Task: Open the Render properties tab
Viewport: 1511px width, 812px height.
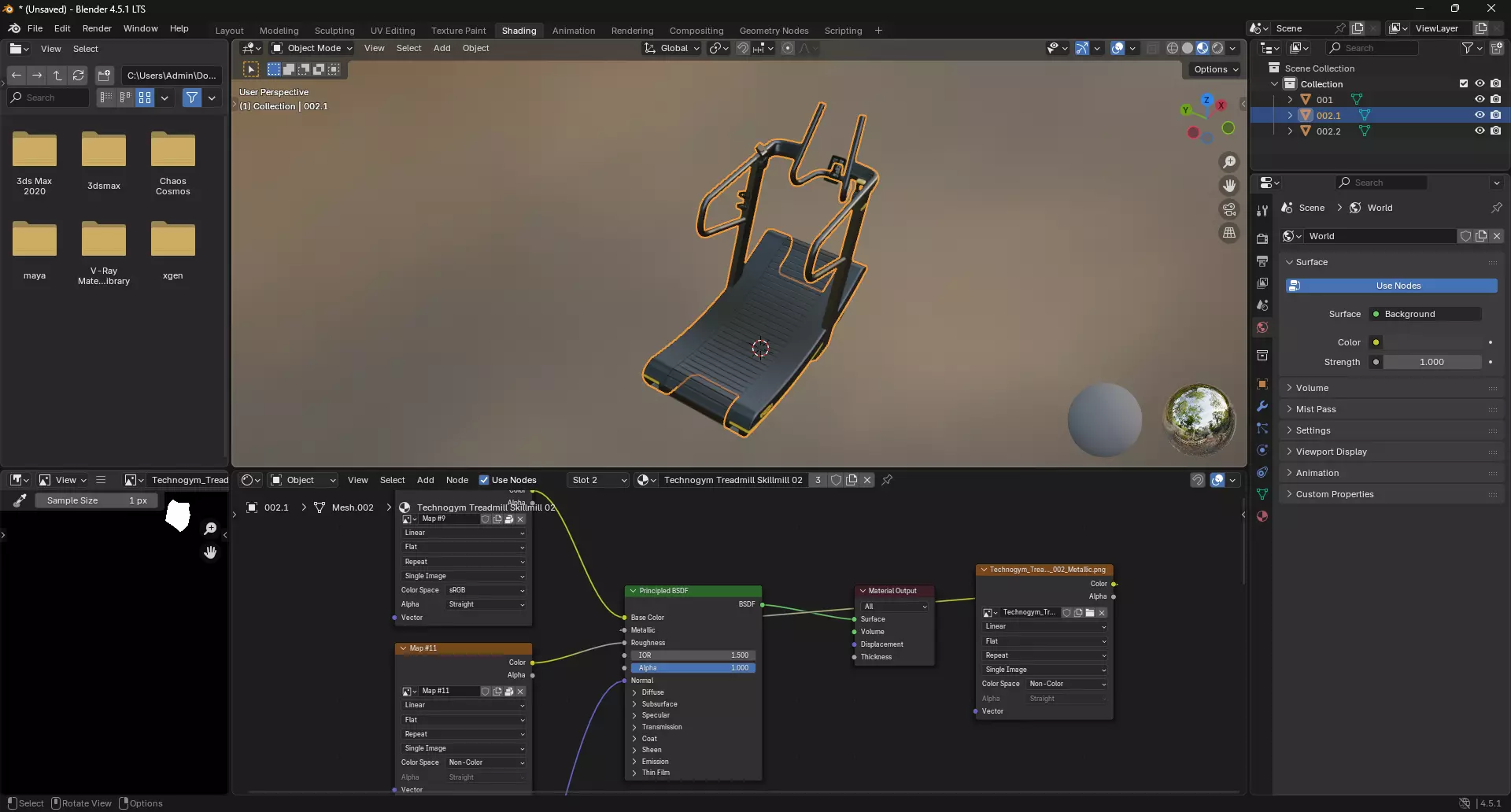Action: [1262, 239]
